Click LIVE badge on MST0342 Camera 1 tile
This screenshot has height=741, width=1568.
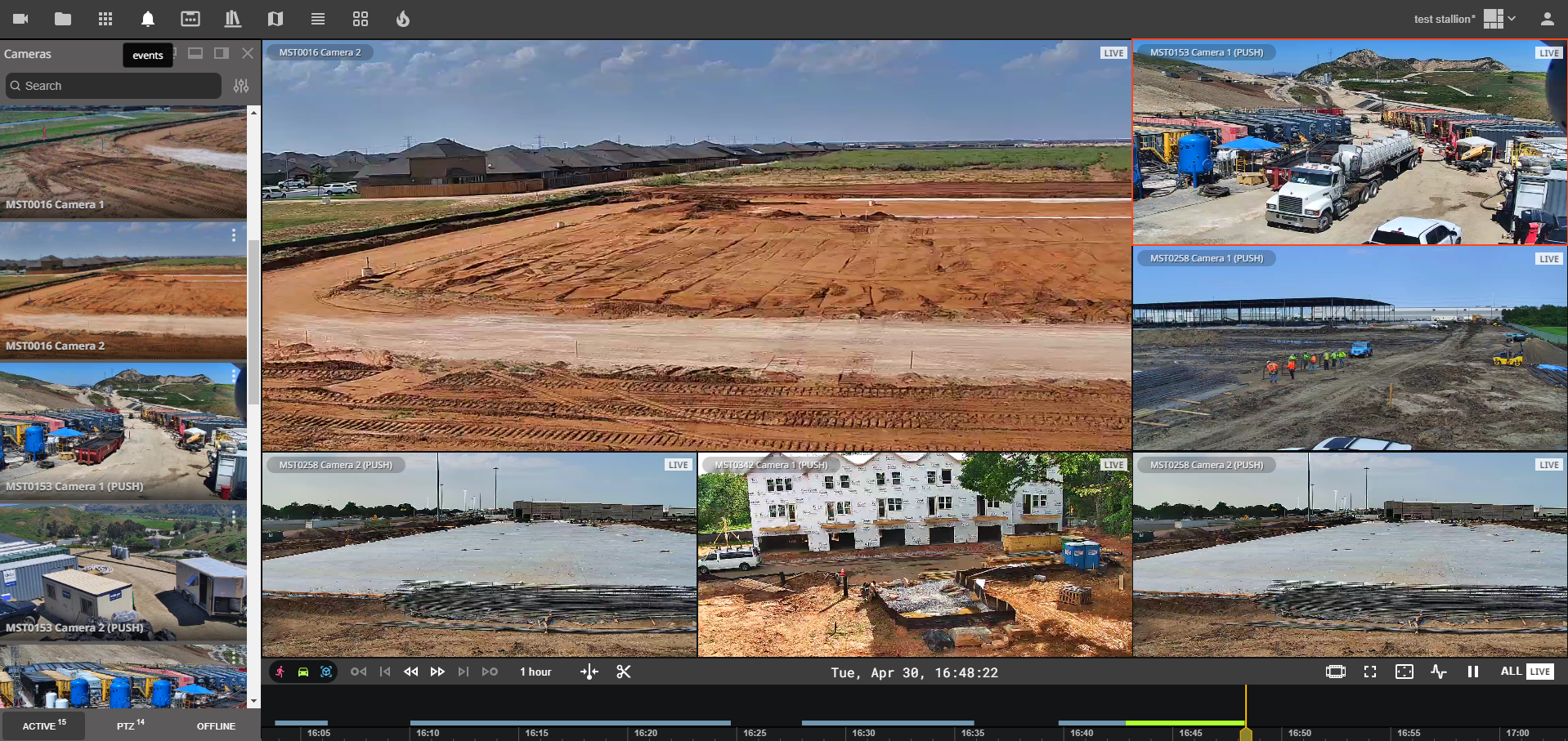1113,465
